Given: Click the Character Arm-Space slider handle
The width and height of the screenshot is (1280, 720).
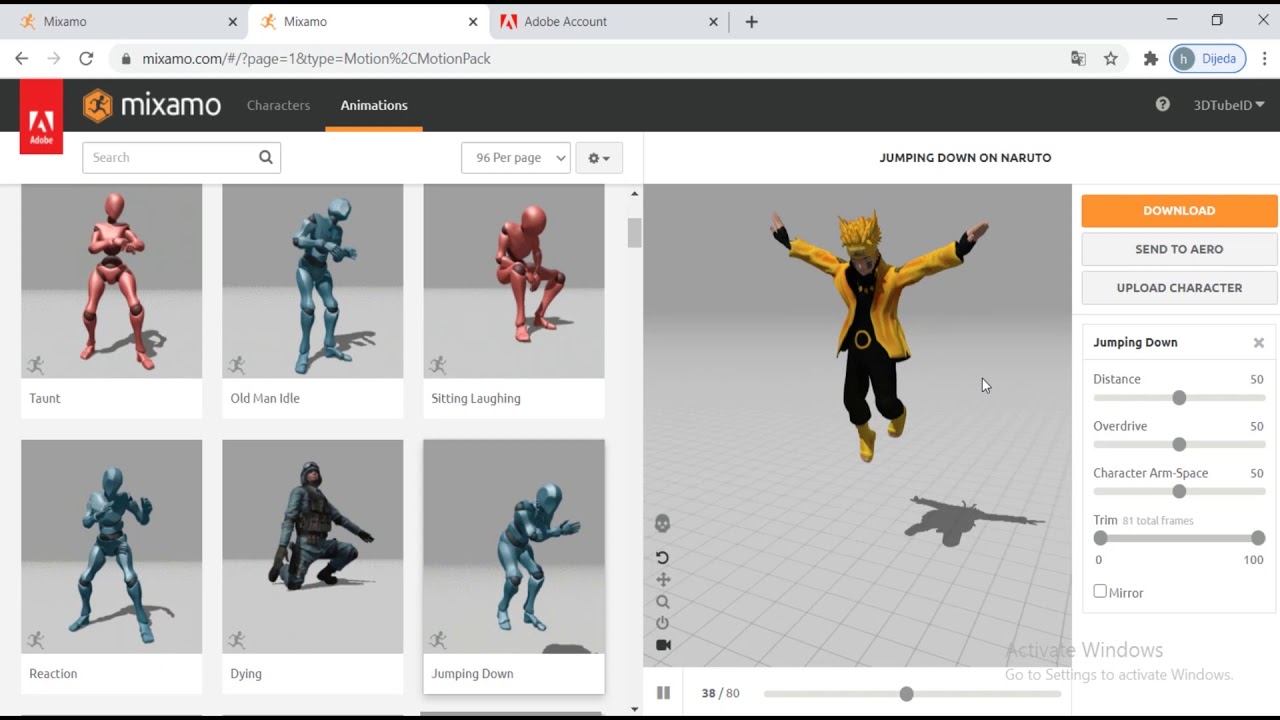Looking at the screenshot, I should coord(1179,492).
